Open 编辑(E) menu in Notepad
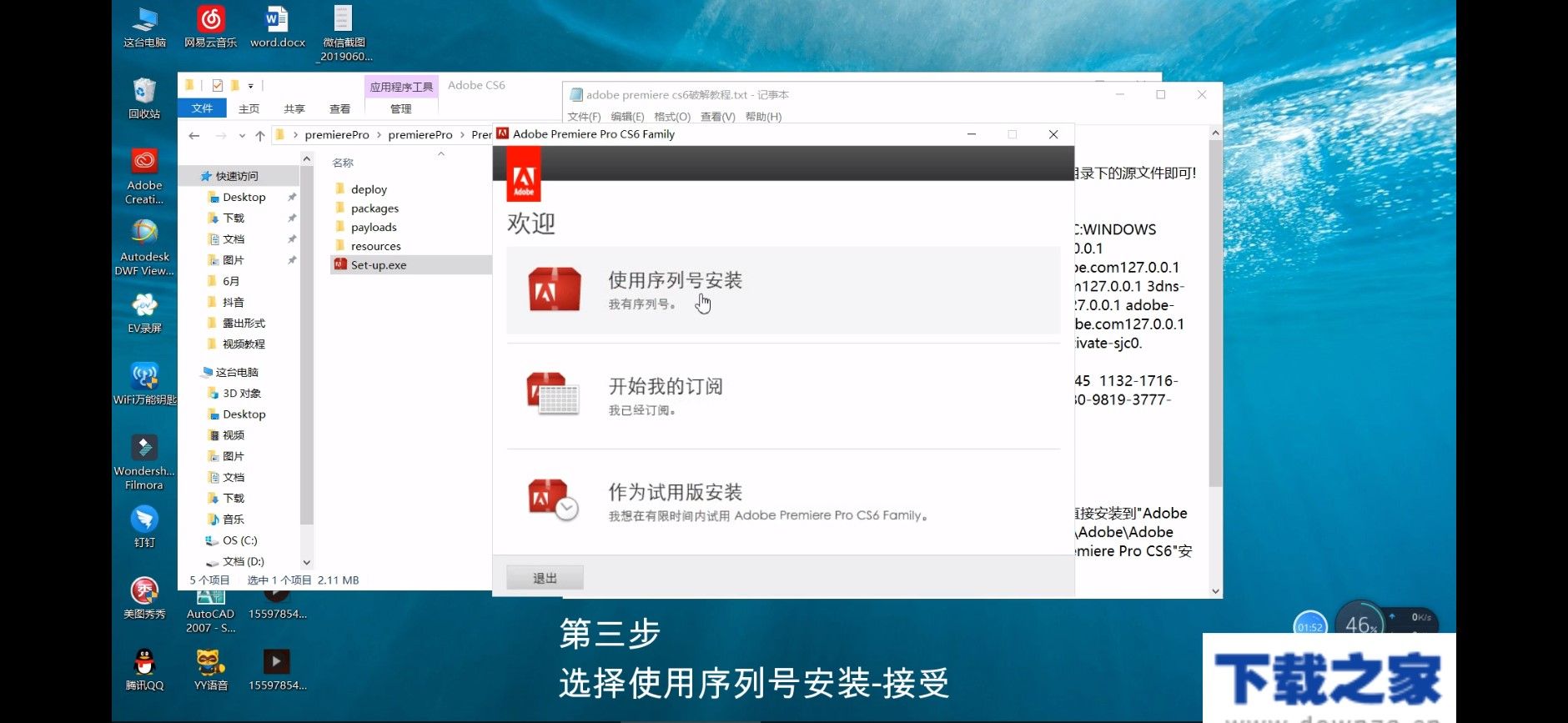 pyautogui.click(x=627, y=117)
